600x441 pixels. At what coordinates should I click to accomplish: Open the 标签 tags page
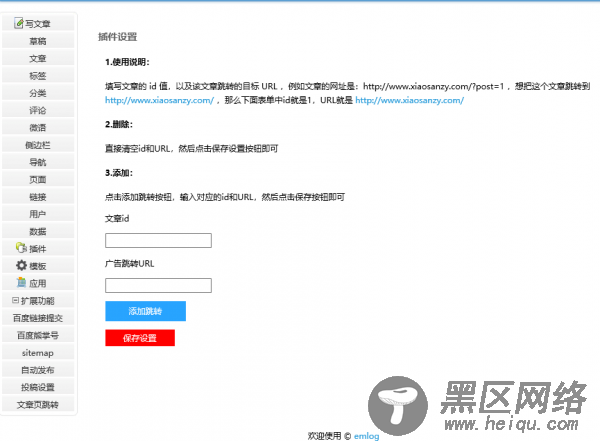(x=38, y=75)
